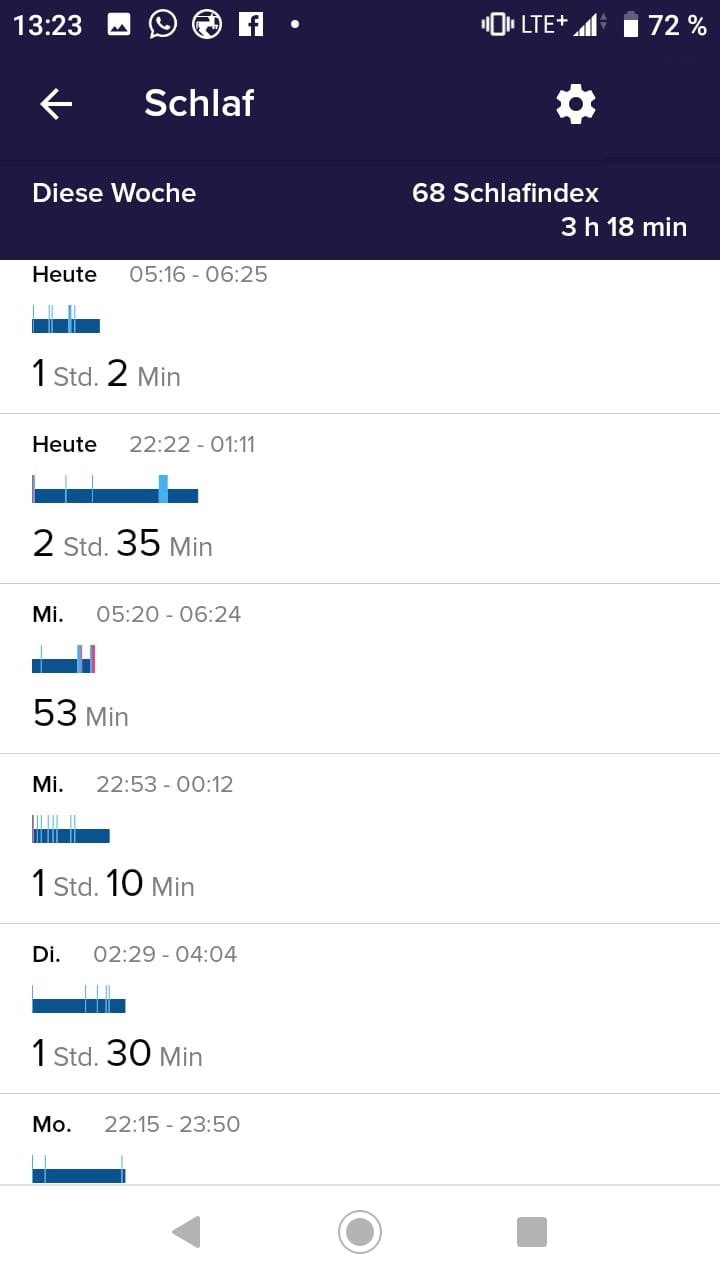Open Di. sleep entry 02:29 - 04:04
Image resolution: width=720 pixels, height=1280 pixels.
click(360, 1010)
